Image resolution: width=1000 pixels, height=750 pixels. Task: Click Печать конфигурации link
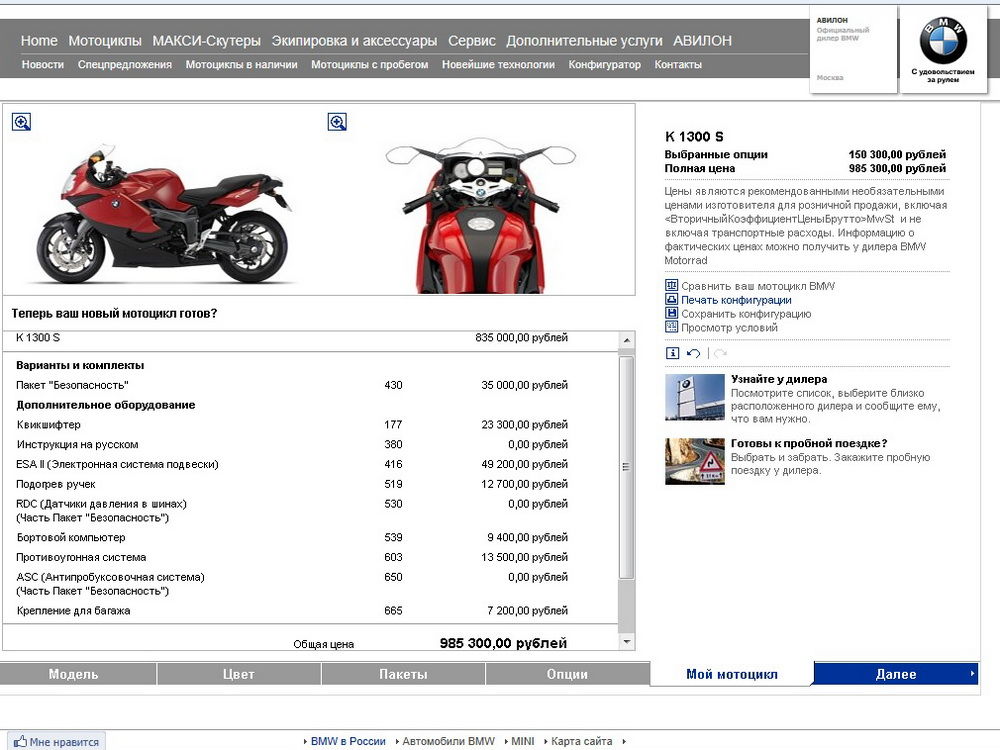pos(736,300)
